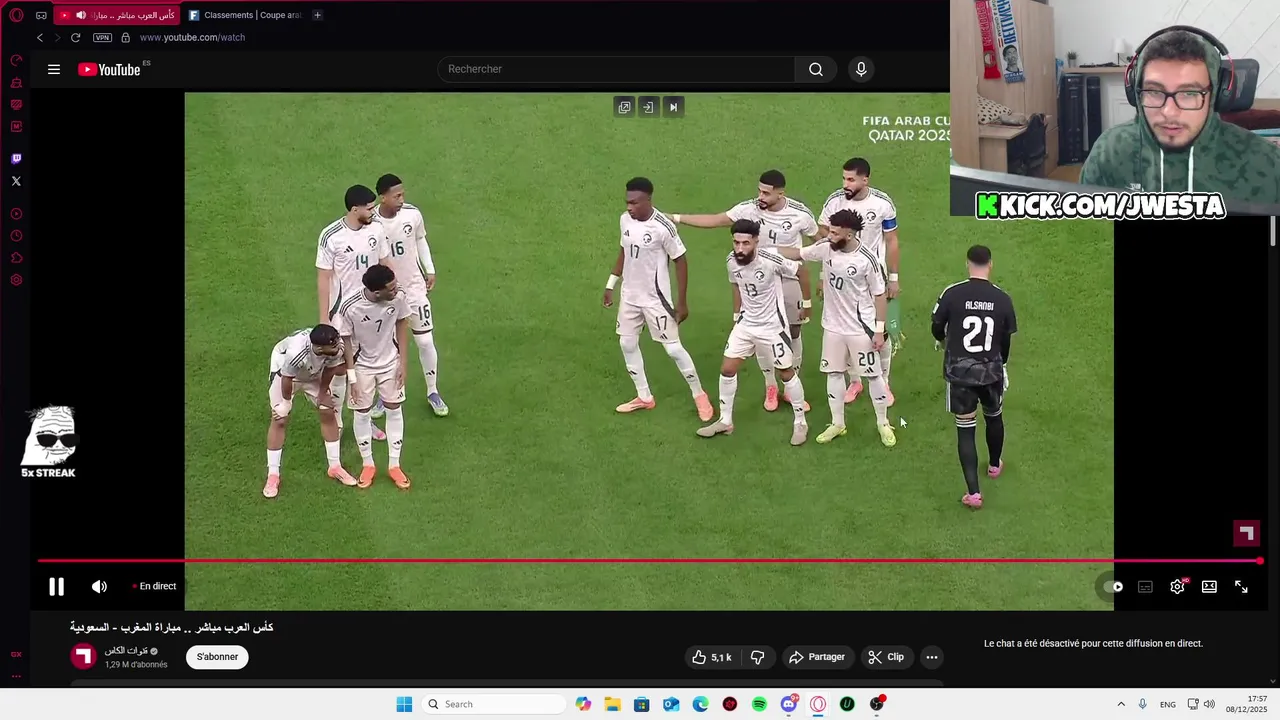Open Windows Start menu
The width and height of the screenshot is (1280, 720).
[404, 704]
